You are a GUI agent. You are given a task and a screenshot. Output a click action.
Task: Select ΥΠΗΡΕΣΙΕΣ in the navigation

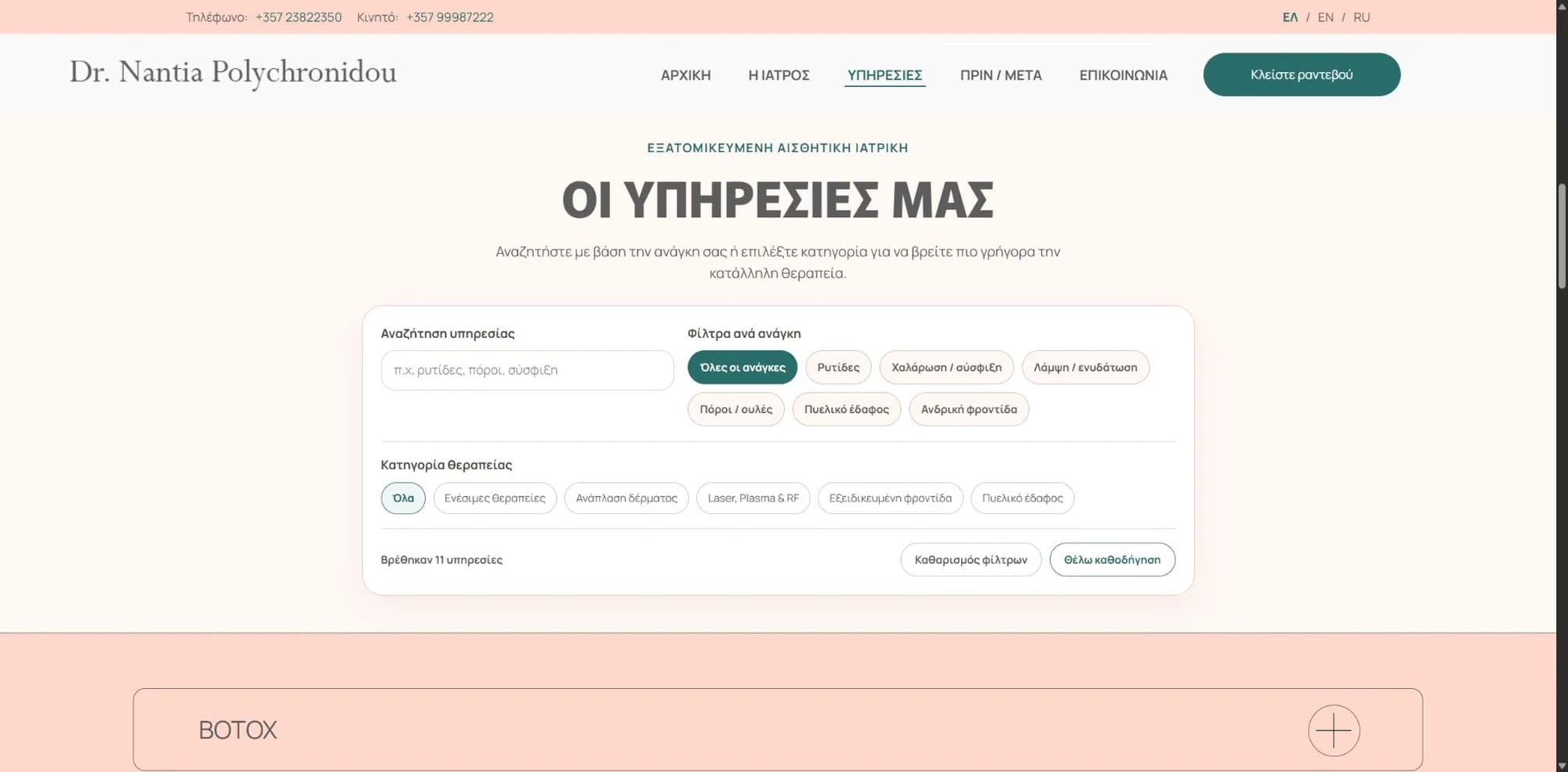click(x=884, y=75)
